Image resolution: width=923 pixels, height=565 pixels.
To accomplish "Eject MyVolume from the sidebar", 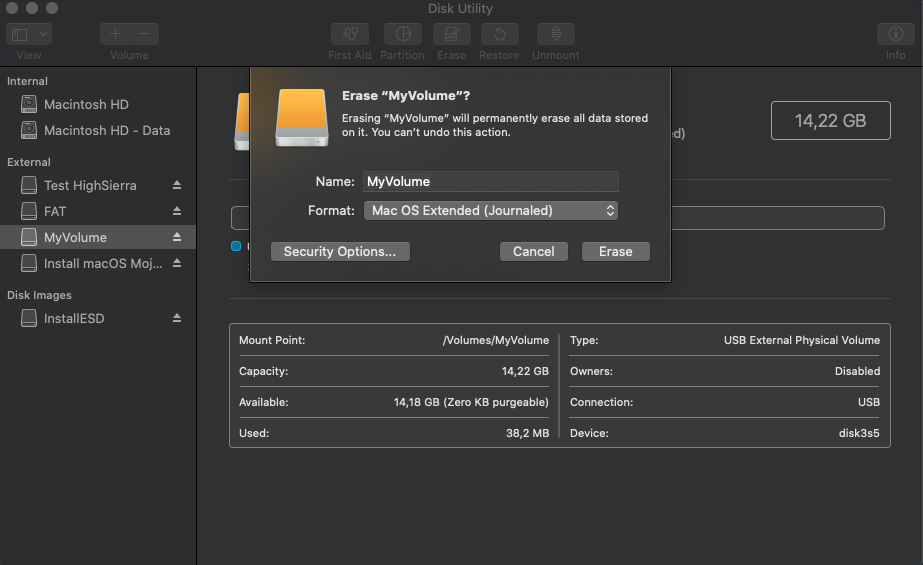I will (x=177, y=237).
